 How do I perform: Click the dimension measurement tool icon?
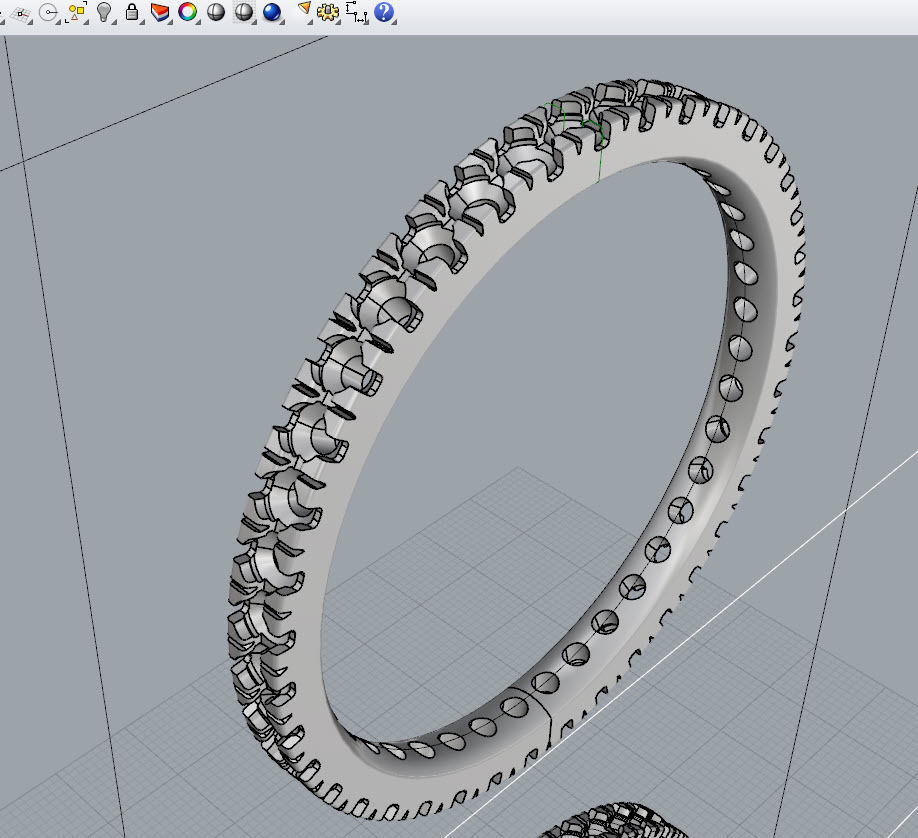point(356,12)
